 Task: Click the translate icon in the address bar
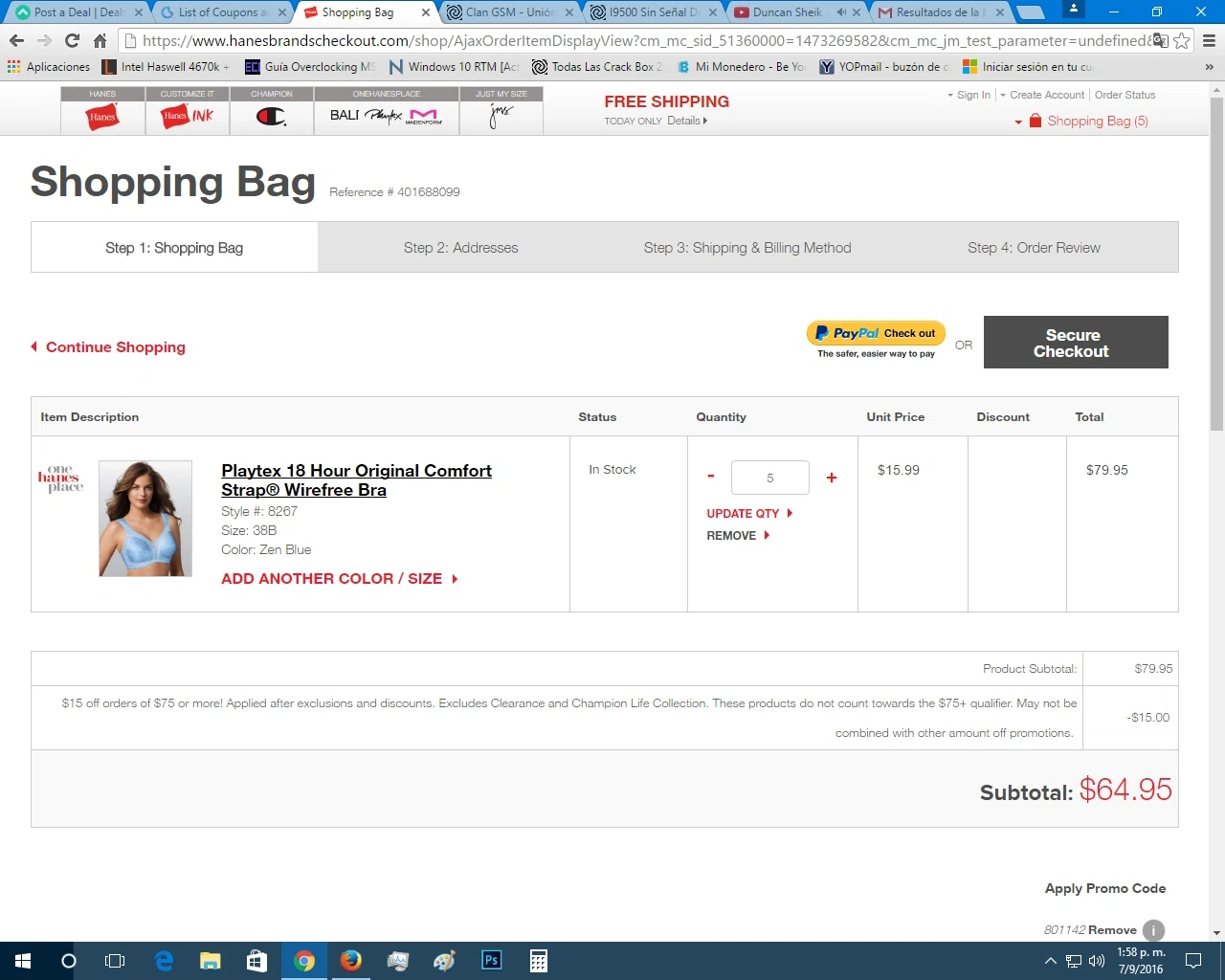click(x=1160, y=40)
